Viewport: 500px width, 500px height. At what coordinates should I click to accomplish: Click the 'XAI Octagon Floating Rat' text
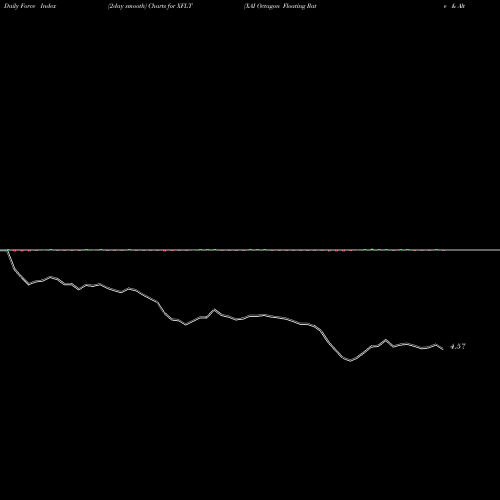click(280, 6)
